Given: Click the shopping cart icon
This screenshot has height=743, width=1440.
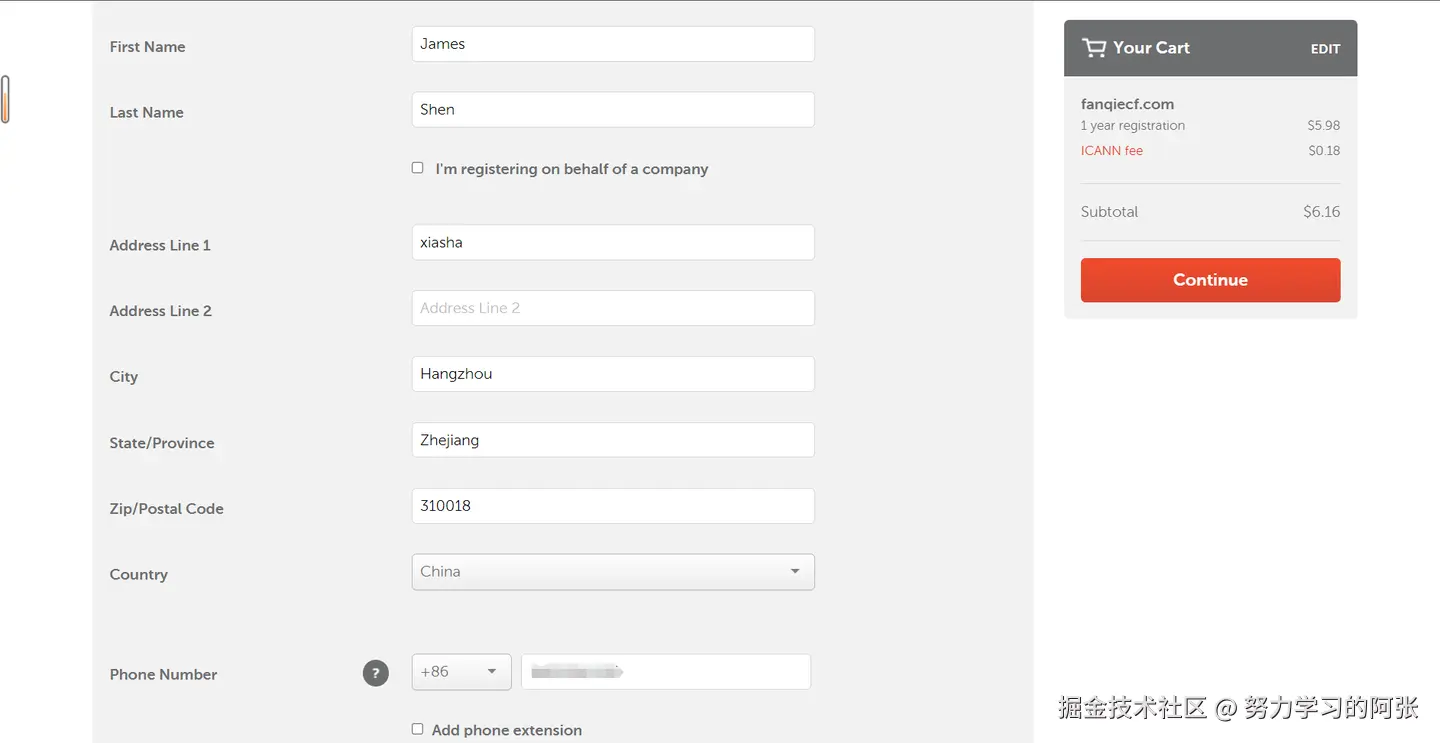Looking at the screenshot, I should point(1094,48).
